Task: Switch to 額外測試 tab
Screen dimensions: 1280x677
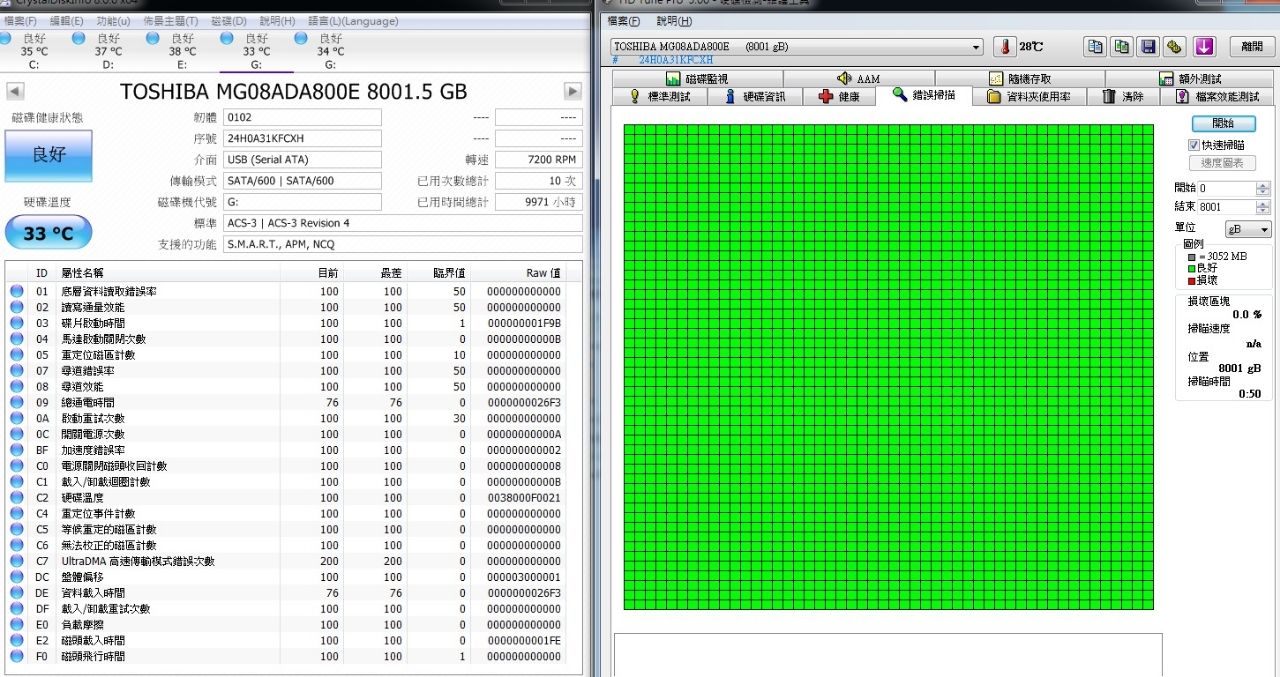Action: tap(1190, 79)
